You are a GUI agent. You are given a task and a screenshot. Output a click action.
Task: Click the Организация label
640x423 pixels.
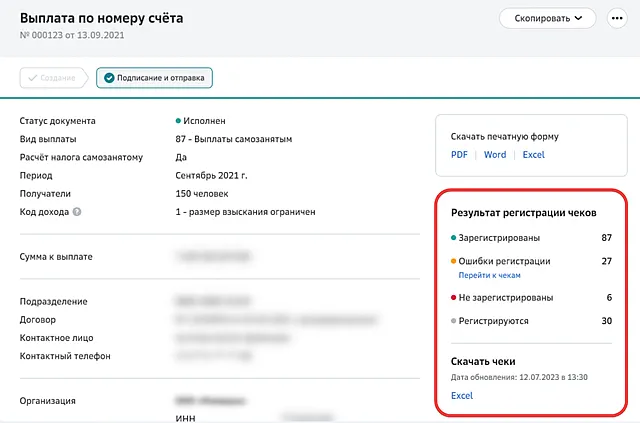coord(47,401)
